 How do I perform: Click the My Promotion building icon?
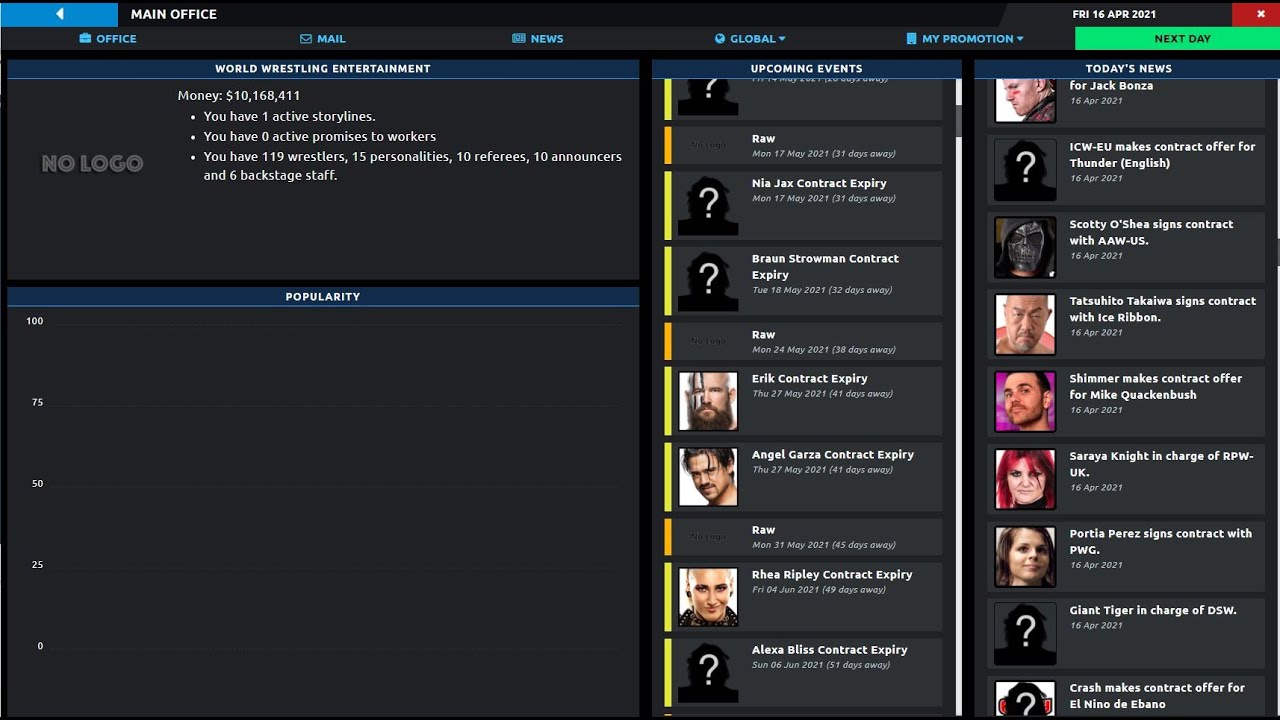[x=911, y=39]
